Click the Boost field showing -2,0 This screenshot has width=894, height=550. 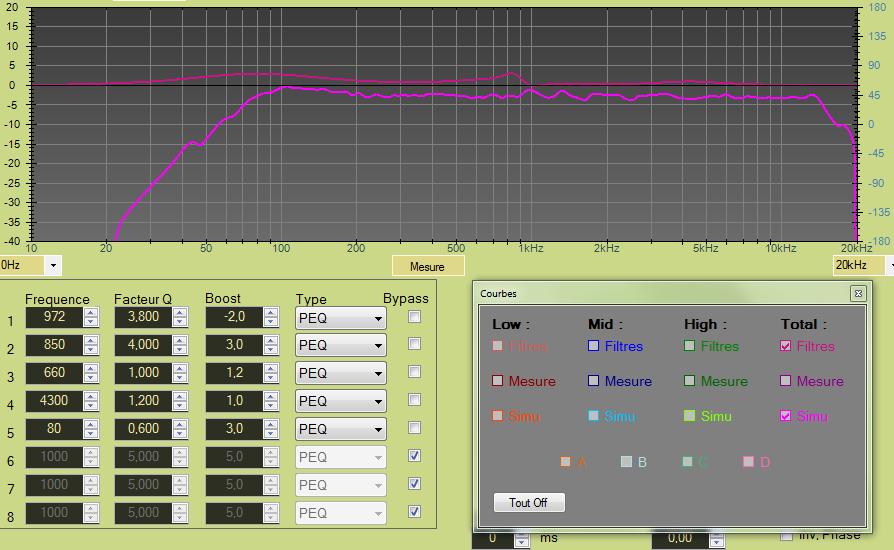pyautogui.click(x=232, y=318)
